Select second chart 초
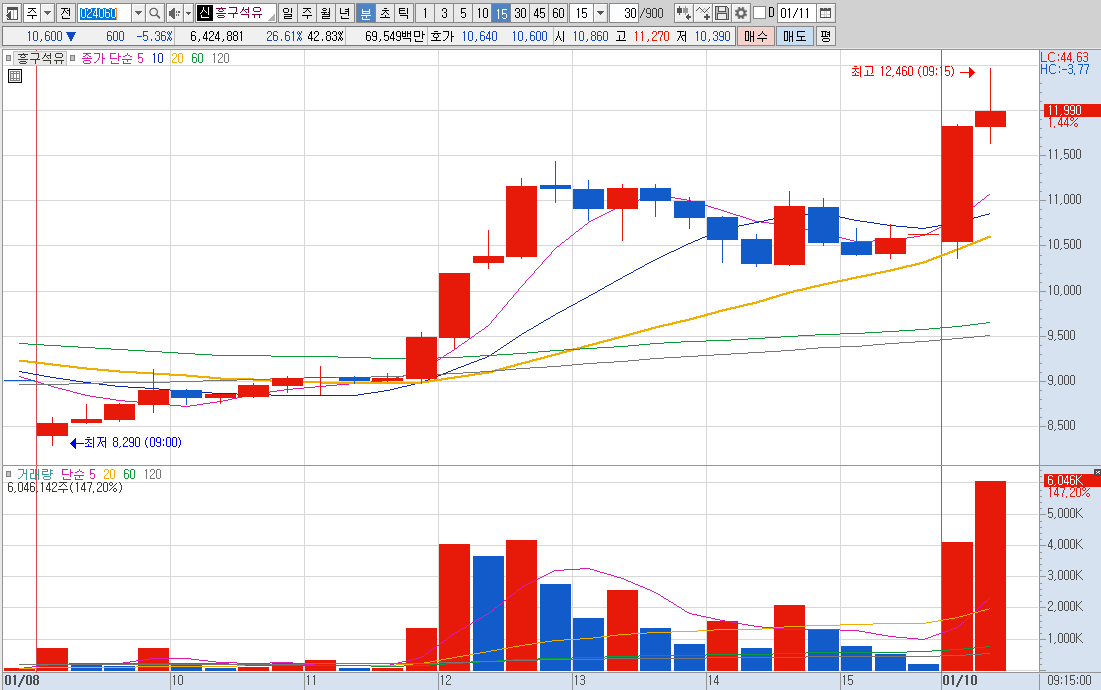 point(385,13)
